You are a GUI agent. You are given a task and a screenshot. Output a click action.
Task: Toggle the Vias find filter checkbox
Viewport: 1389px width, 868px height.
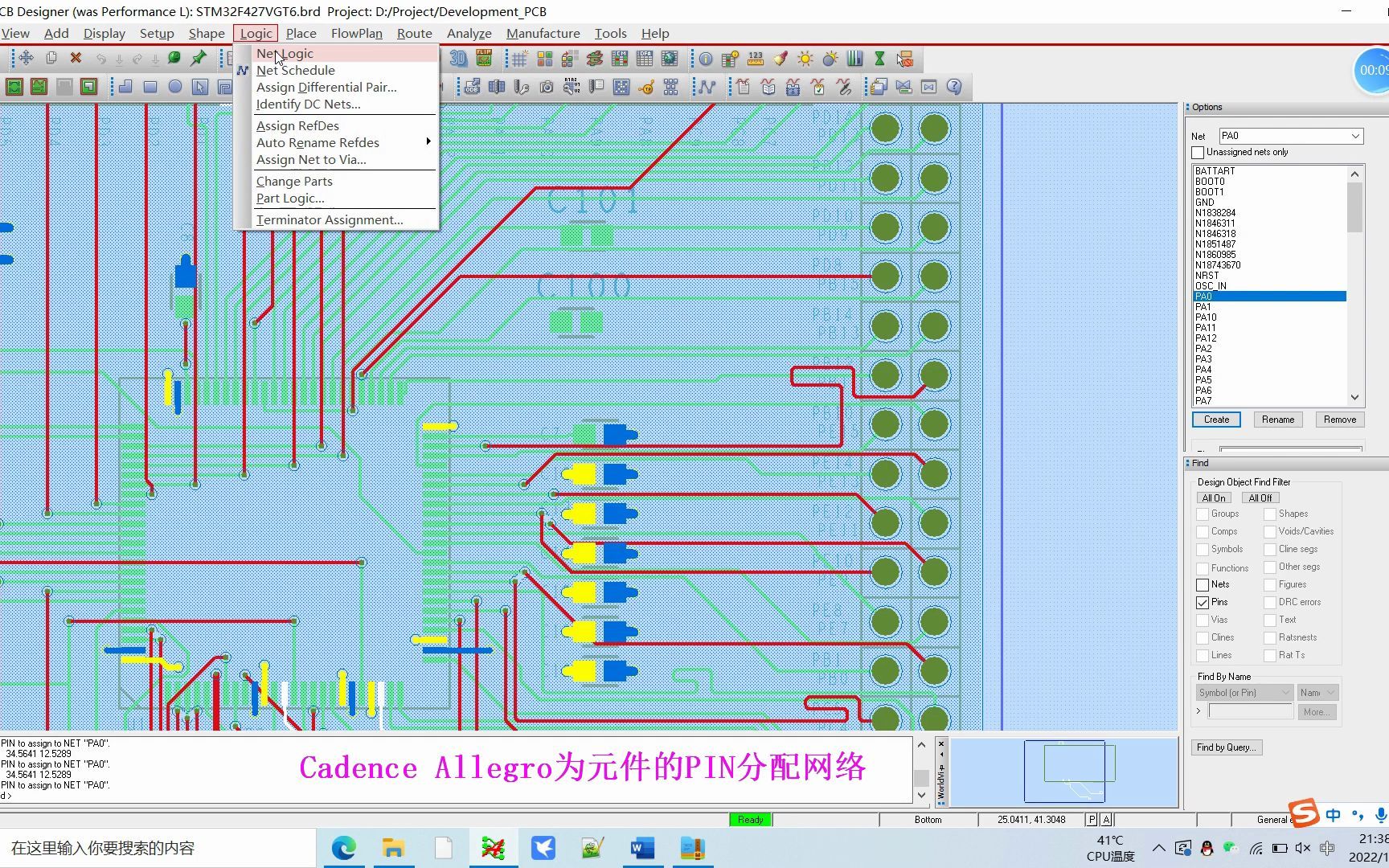click(1203, 620)
